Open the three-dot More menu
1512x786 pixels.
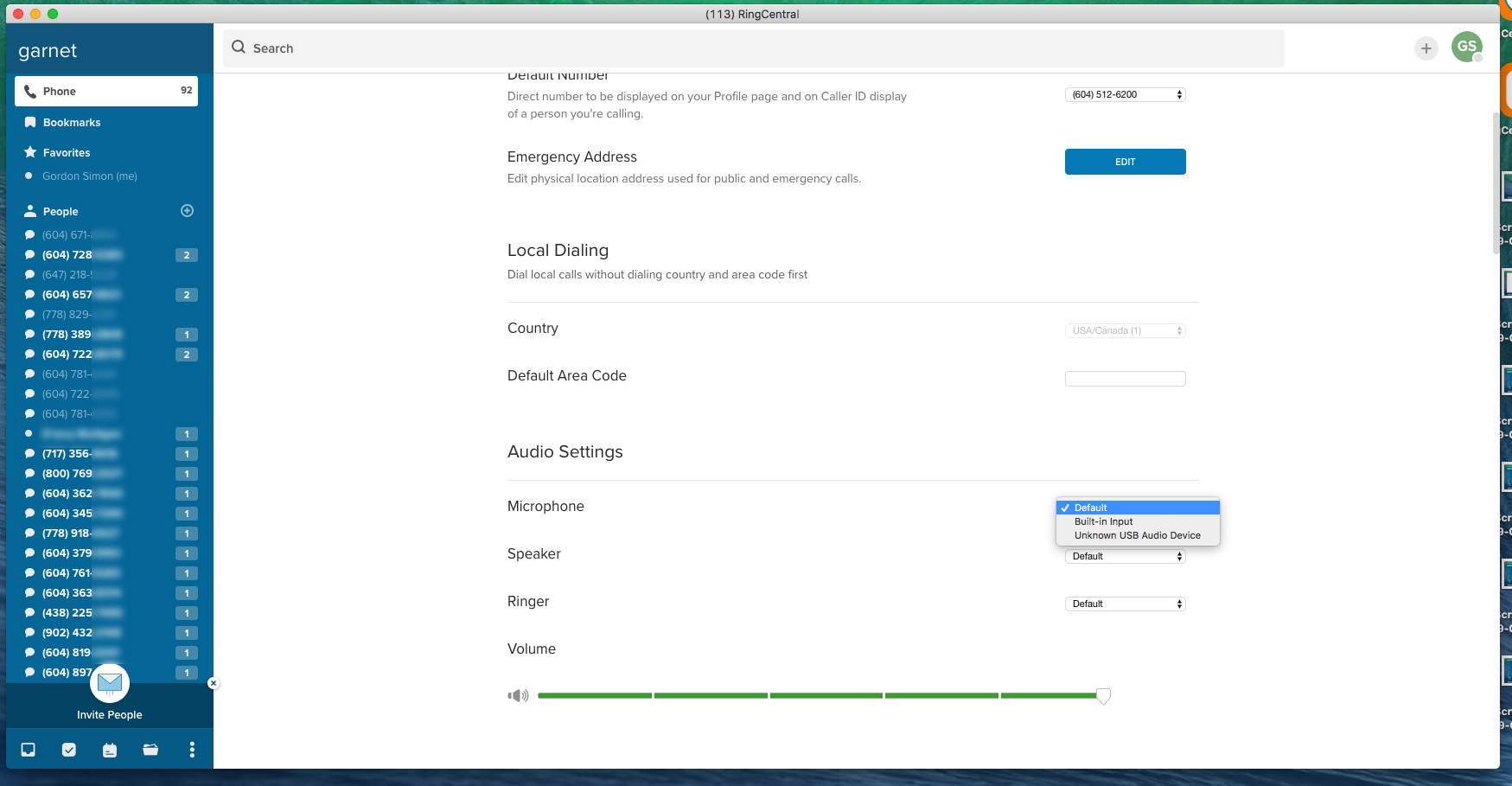tap(192, 750)
